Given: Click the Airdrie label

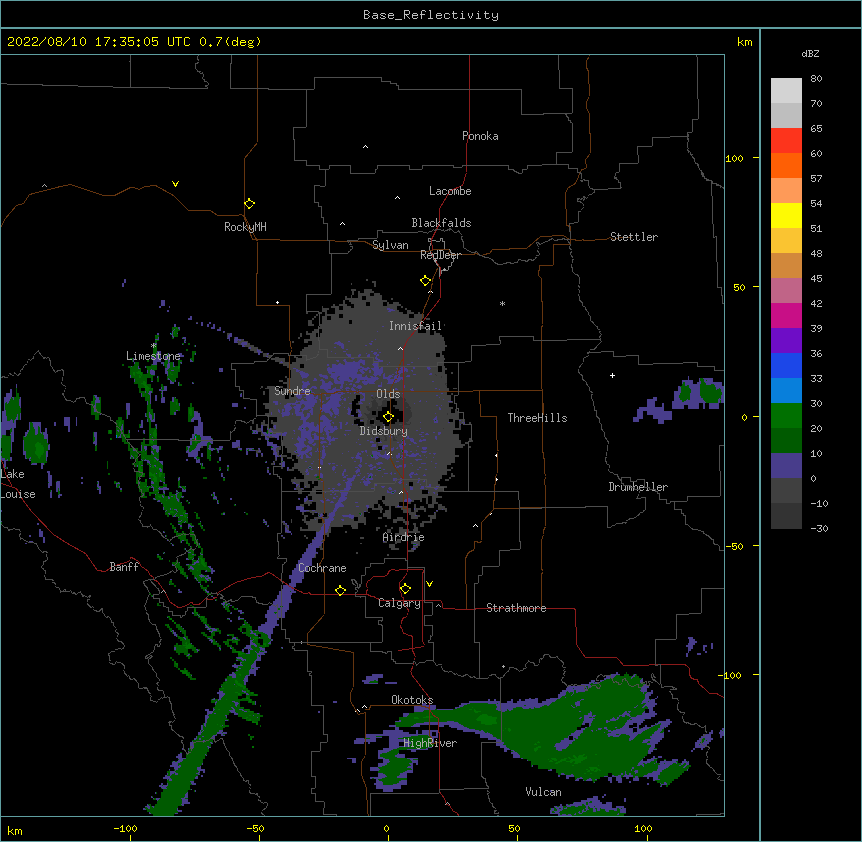Looking at the screenshot, I should point(404,537).
